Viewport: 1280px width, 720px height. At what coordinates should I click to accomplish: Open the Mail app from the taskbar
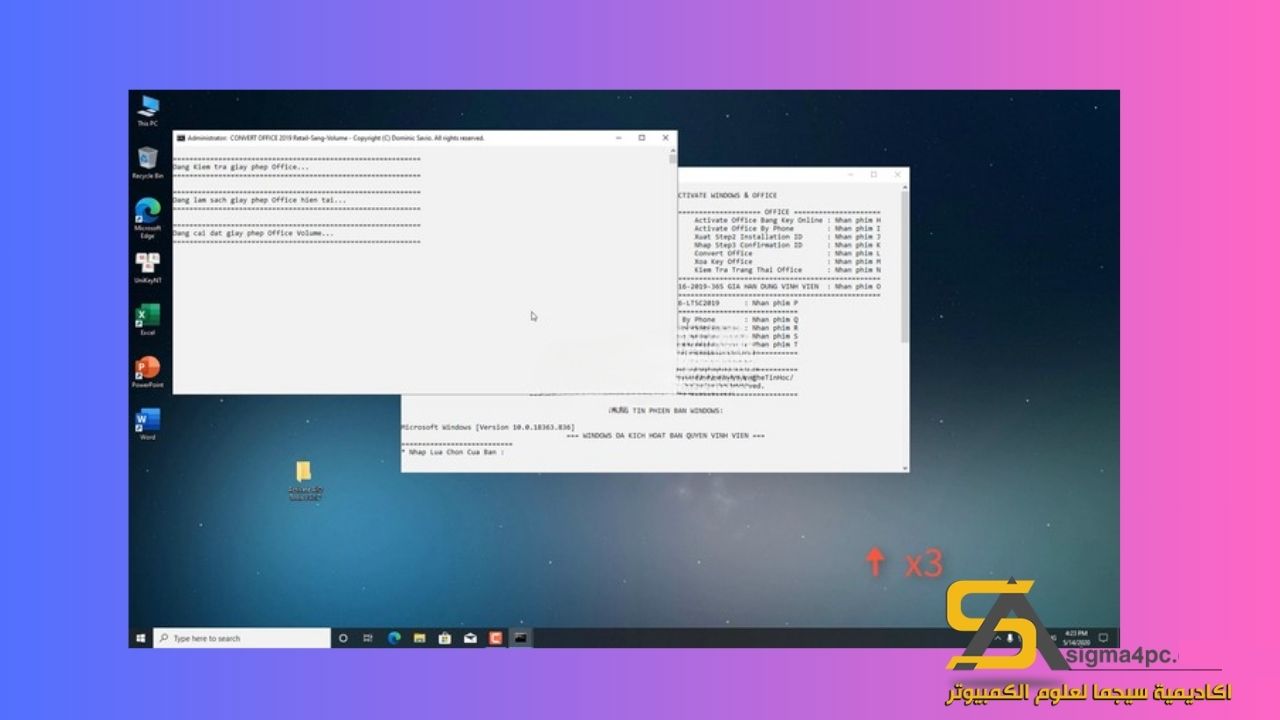click(x=470, y=638)
